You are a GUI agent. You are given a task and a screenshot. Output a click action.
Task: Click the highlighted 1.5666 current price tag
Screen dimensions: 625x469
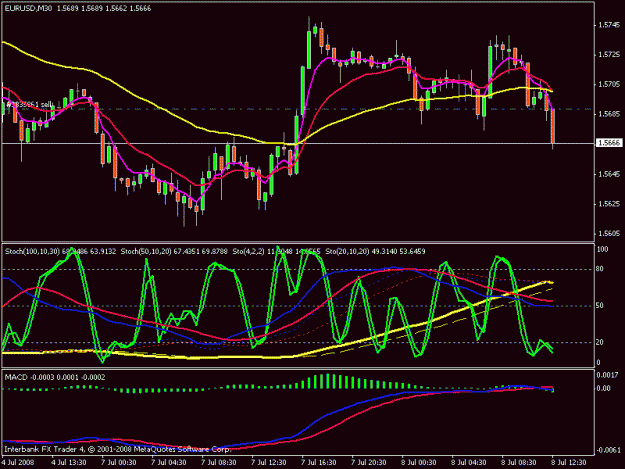[609, 143]
